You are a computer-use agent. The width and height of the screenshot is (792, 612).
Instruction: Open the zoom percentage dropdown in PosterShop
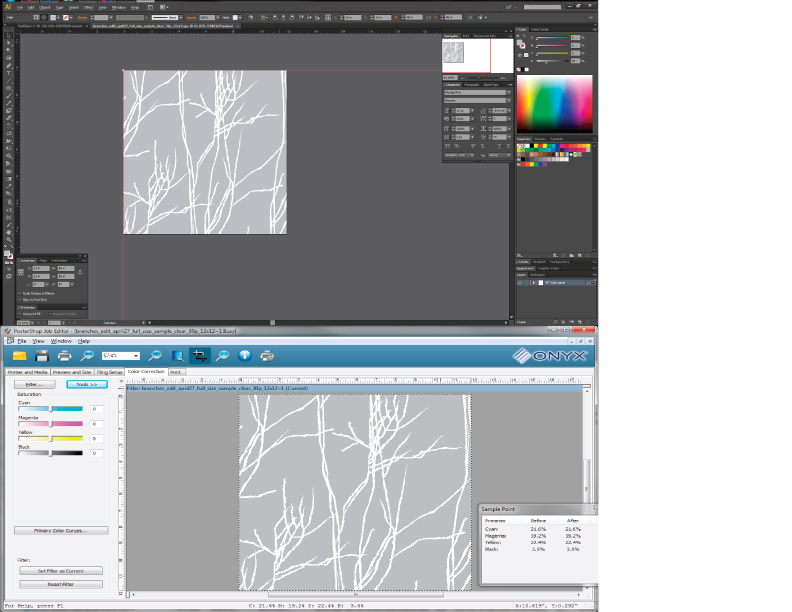(x=136, y=355)
